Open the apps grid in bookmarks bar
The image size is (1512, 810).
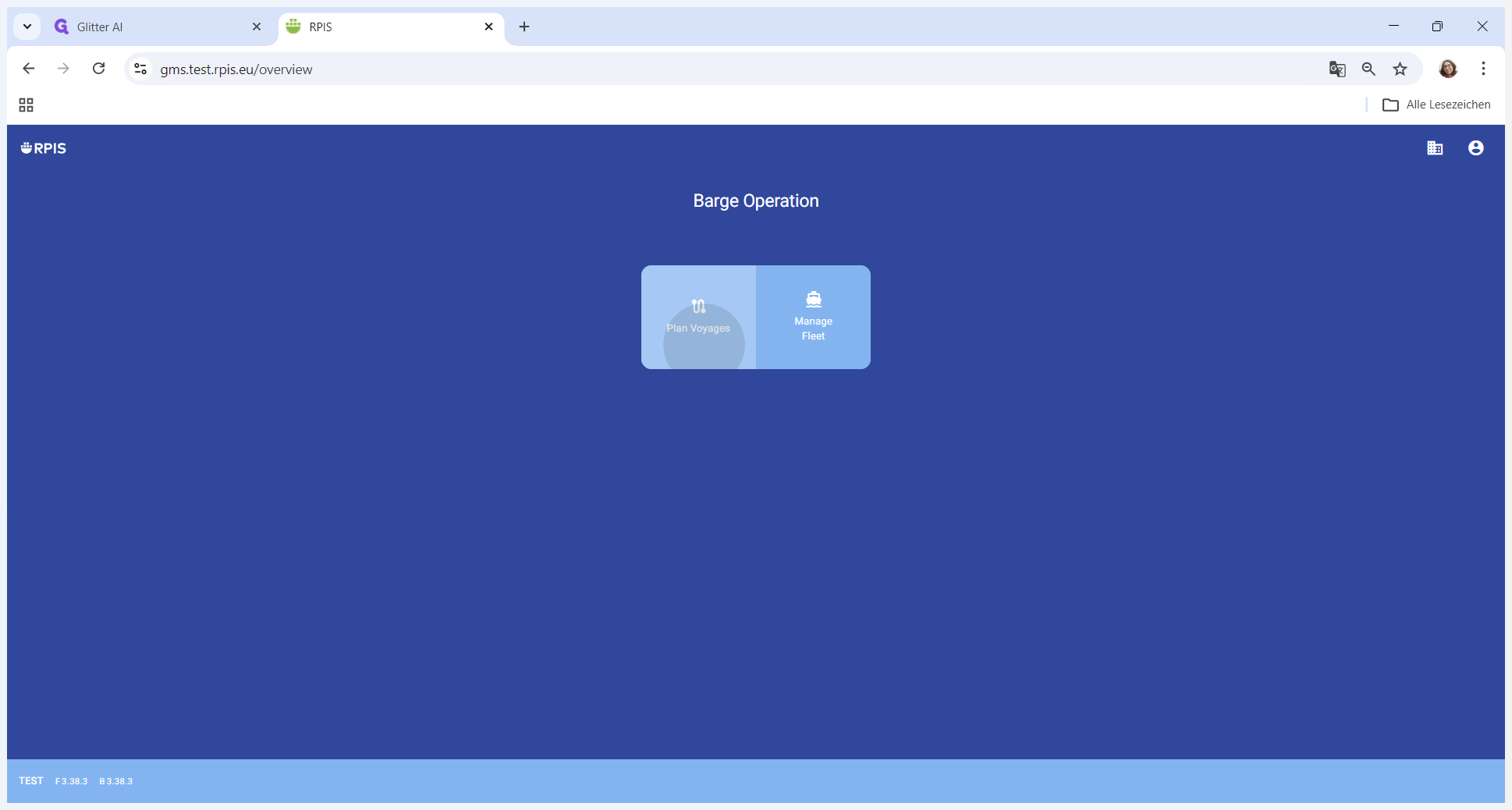click(27, 105)
